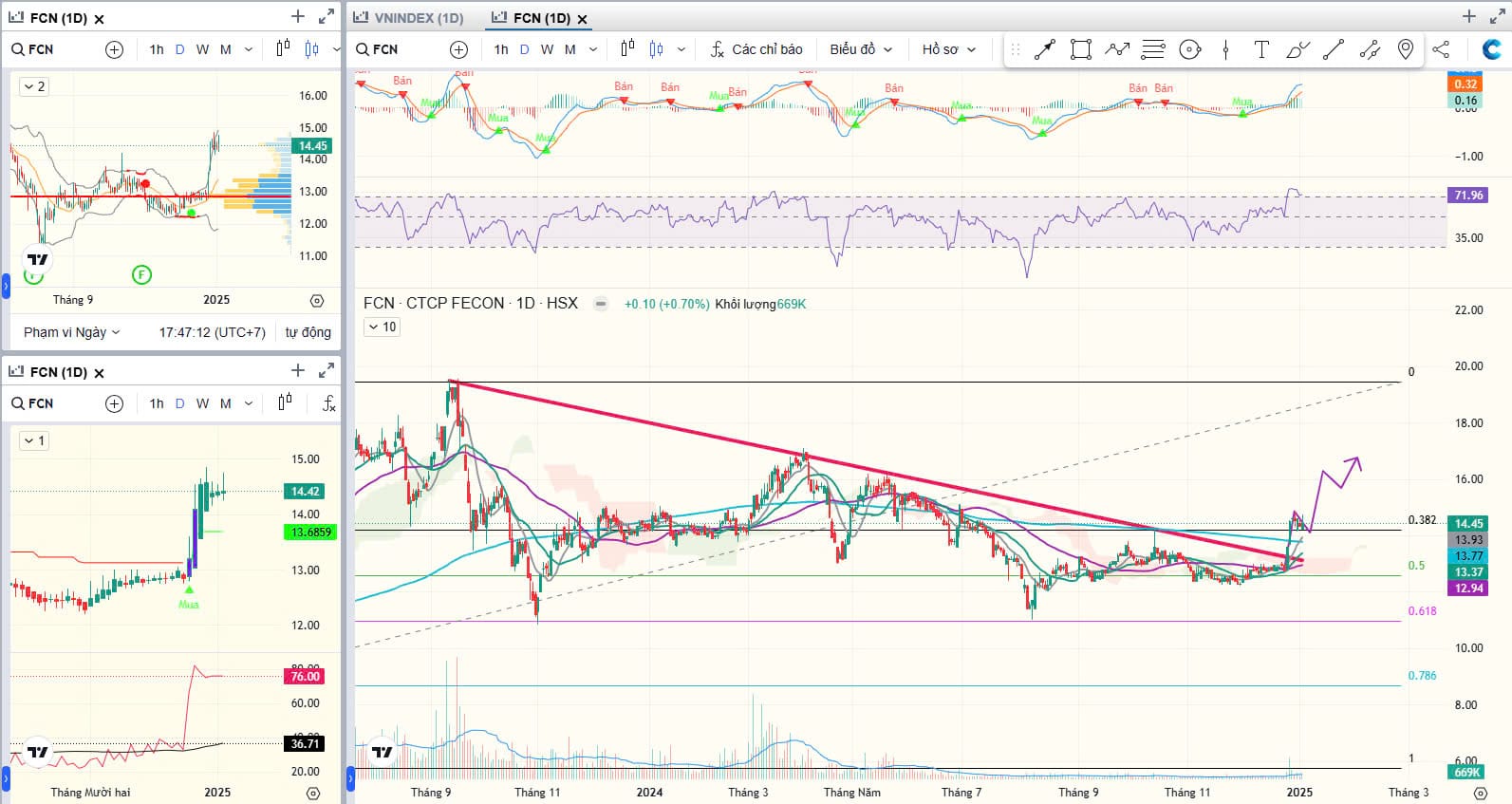This screenshot has height=804, width=1512.
Task: Click the tự động auto scale button
Action: [x=308, y=332]
